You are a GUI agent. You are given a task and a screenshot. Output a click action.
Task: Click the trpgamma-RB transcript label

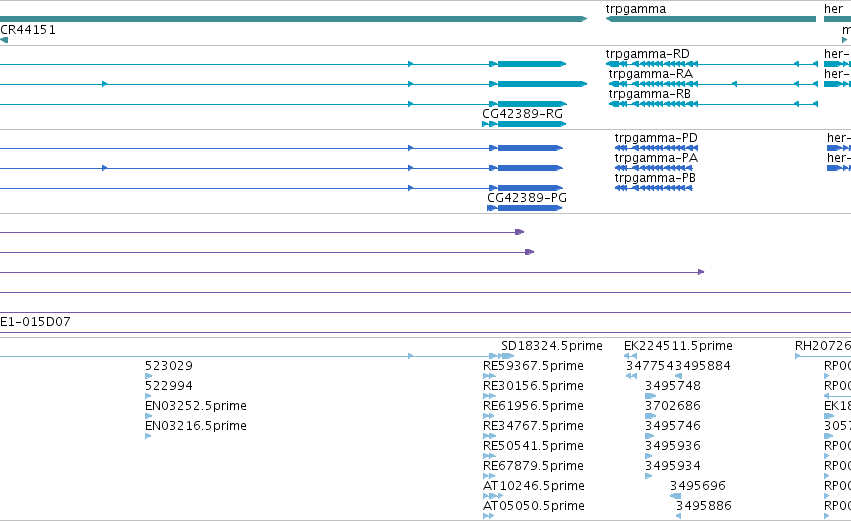(x=650, y=94)
